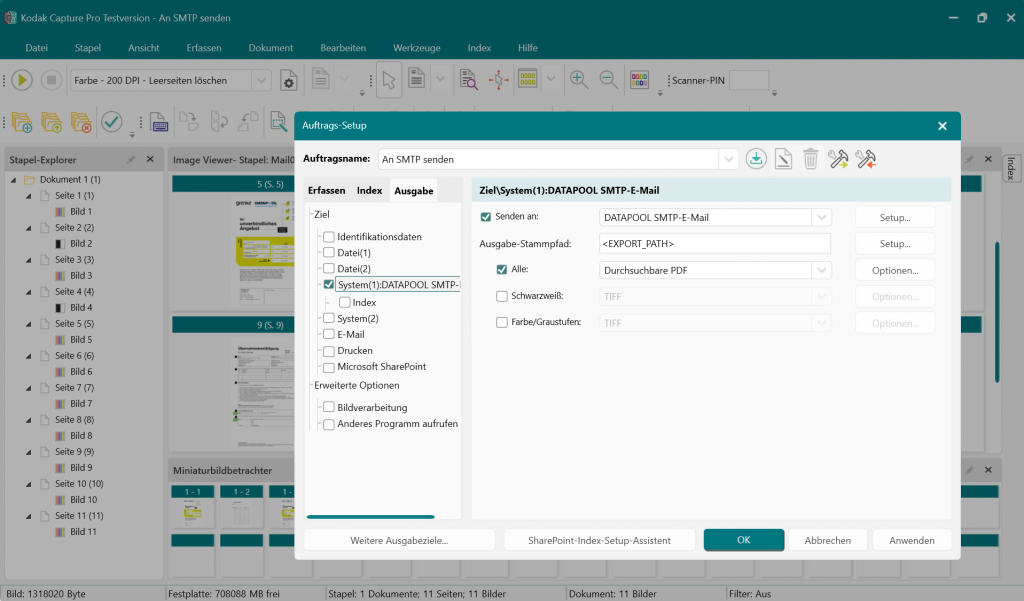Tick the Datei(1) checkbox

[x=329, y=253]
